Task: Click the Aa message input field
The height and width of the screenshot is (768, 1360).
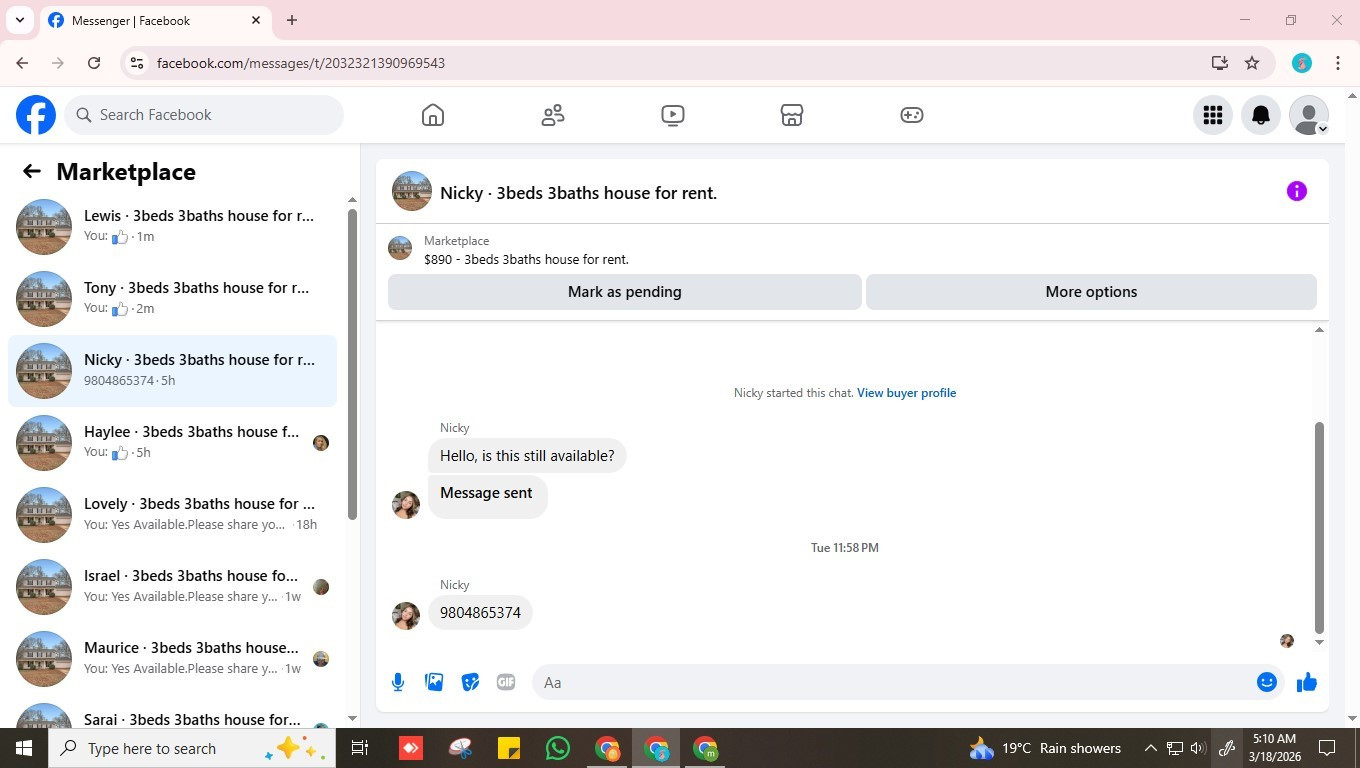Action: [895, 682]
